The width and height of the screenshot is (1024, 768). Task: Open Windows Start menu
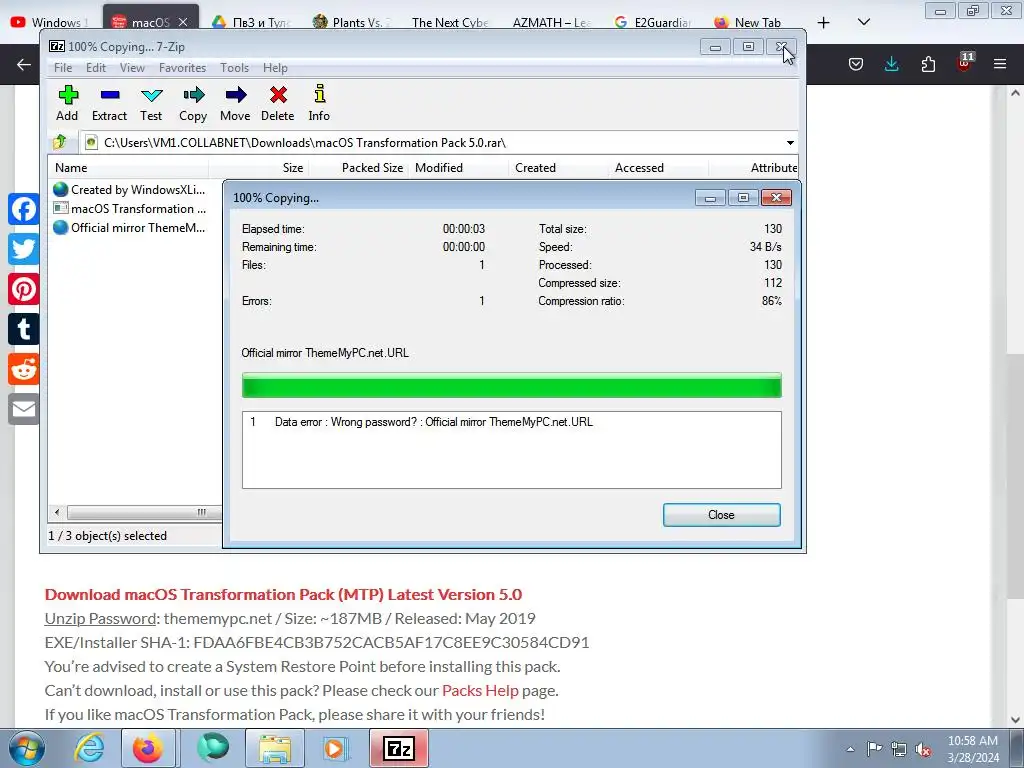27,748
